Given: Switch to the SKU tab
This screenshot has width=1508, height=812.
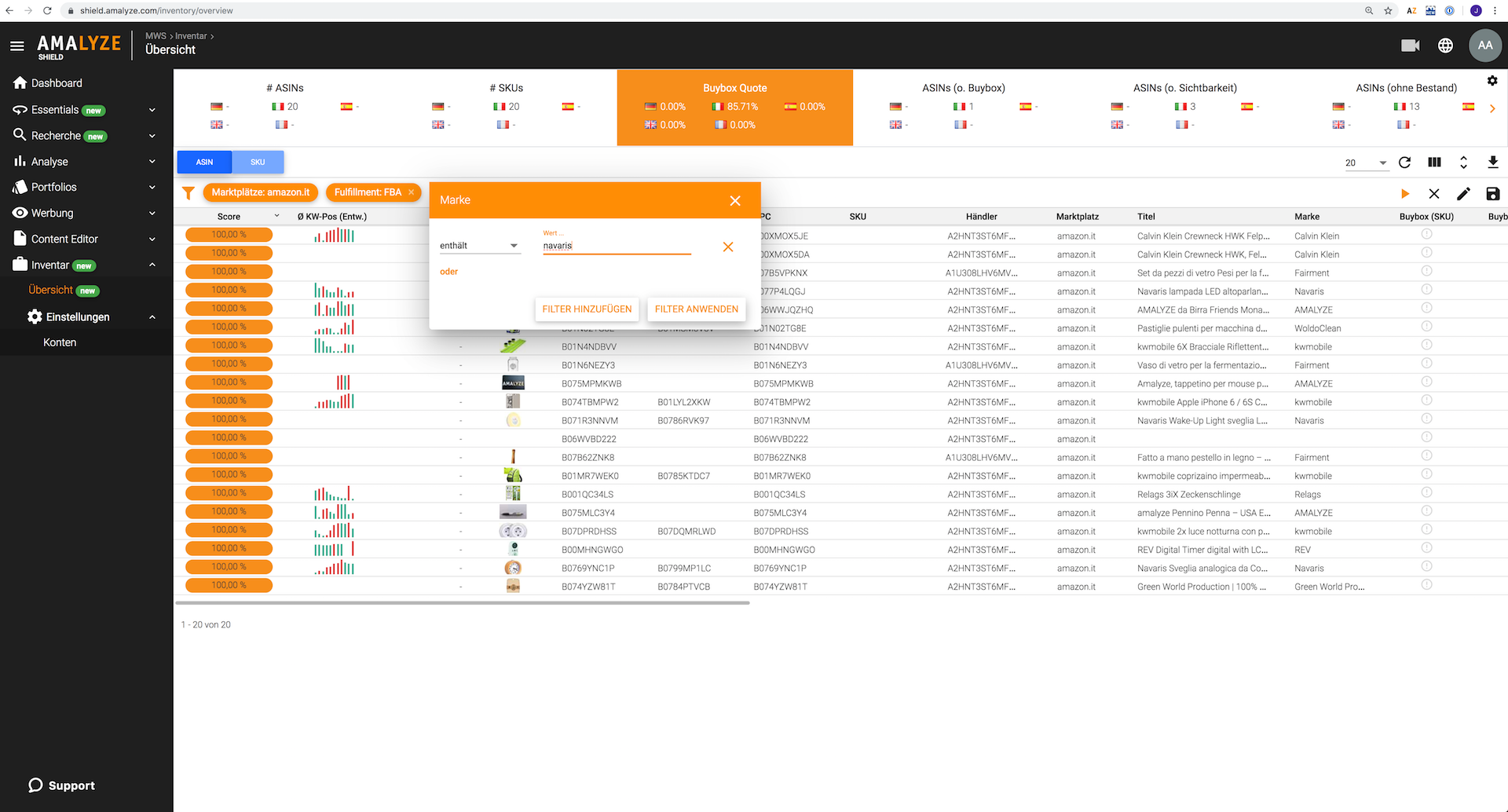Looking at the screenshot, I should 258,162.
